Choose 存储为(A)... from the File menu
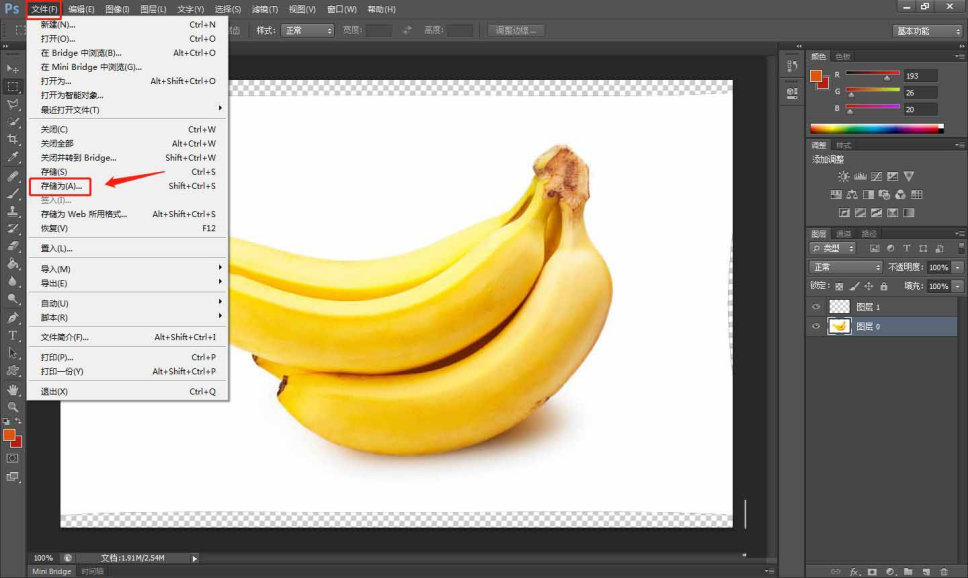 [x=61, y=186]
